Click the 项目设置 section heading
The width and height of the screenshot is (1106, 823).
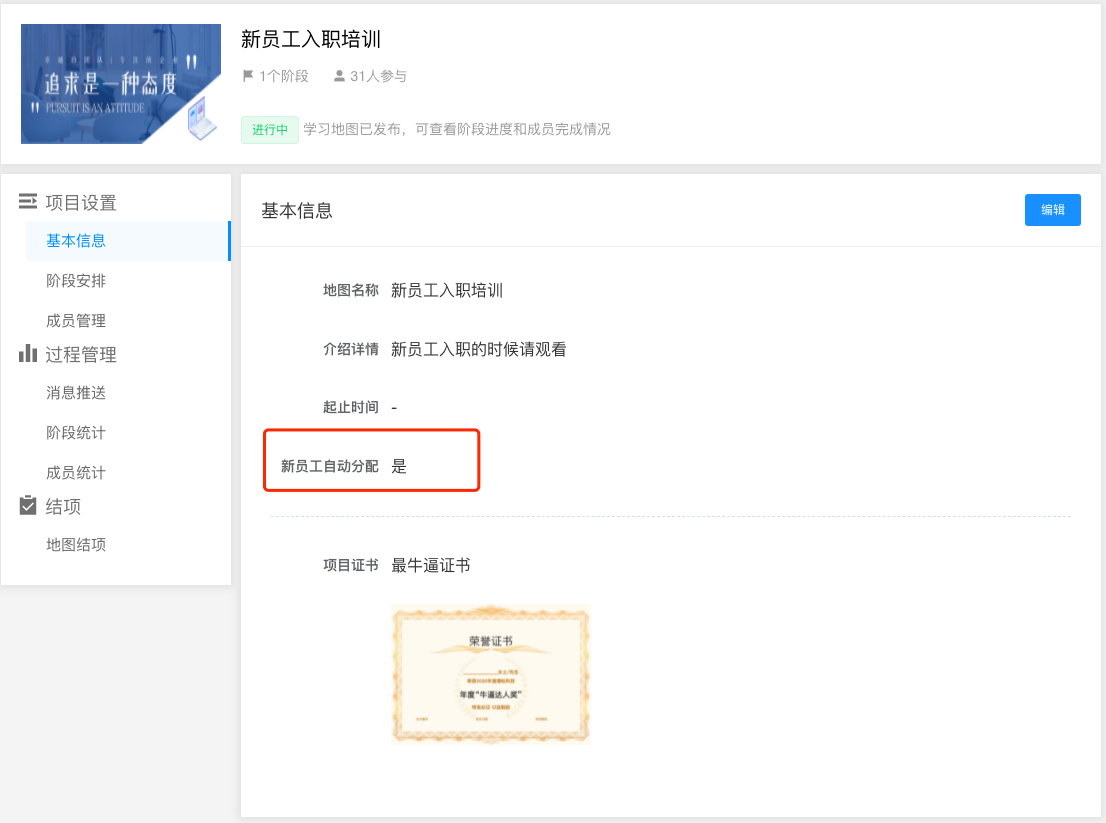click(81, 203)
